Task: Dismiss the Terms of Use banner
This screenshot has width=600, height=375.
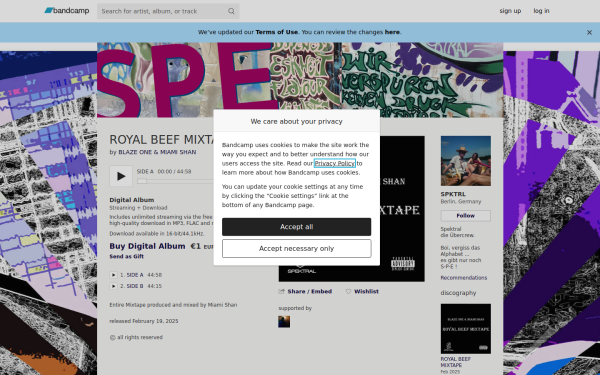Action: [589, 33]
